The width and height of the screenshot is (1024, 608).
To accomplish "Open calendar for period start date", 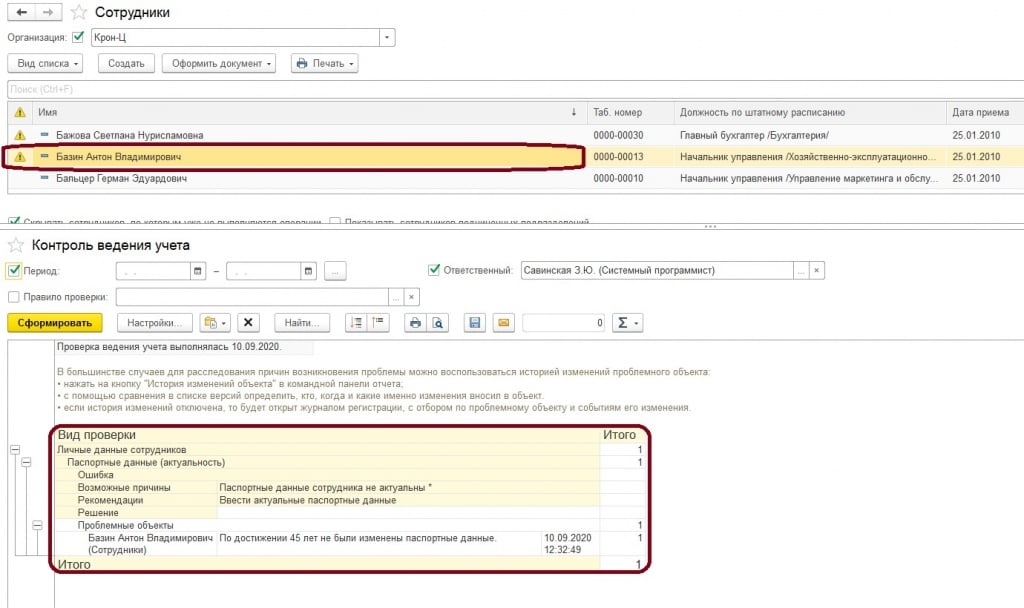I will pos(198,271).
